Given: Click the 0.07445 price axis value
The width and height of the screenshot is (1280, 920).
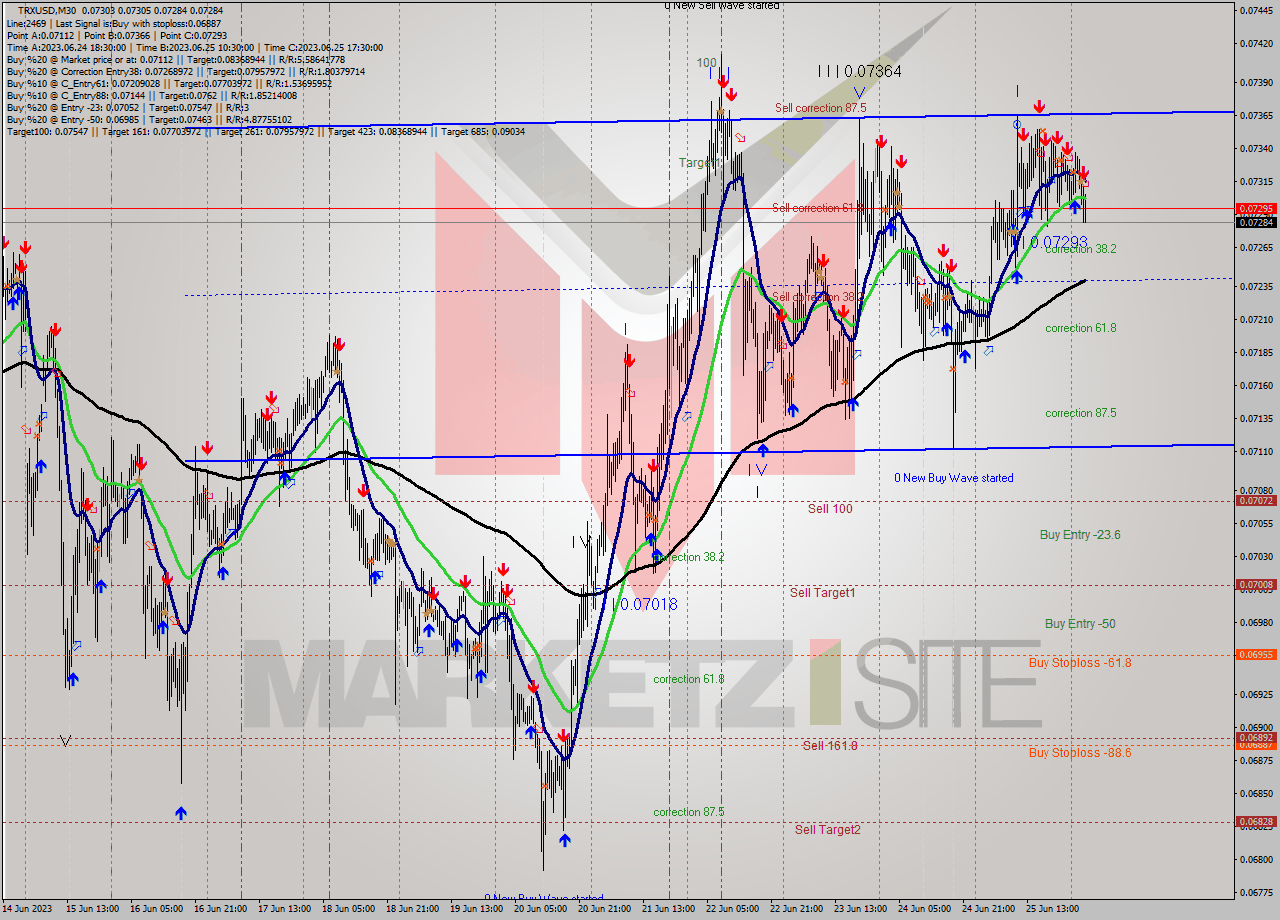Looking at the screenshot, I should [1256, 10].
